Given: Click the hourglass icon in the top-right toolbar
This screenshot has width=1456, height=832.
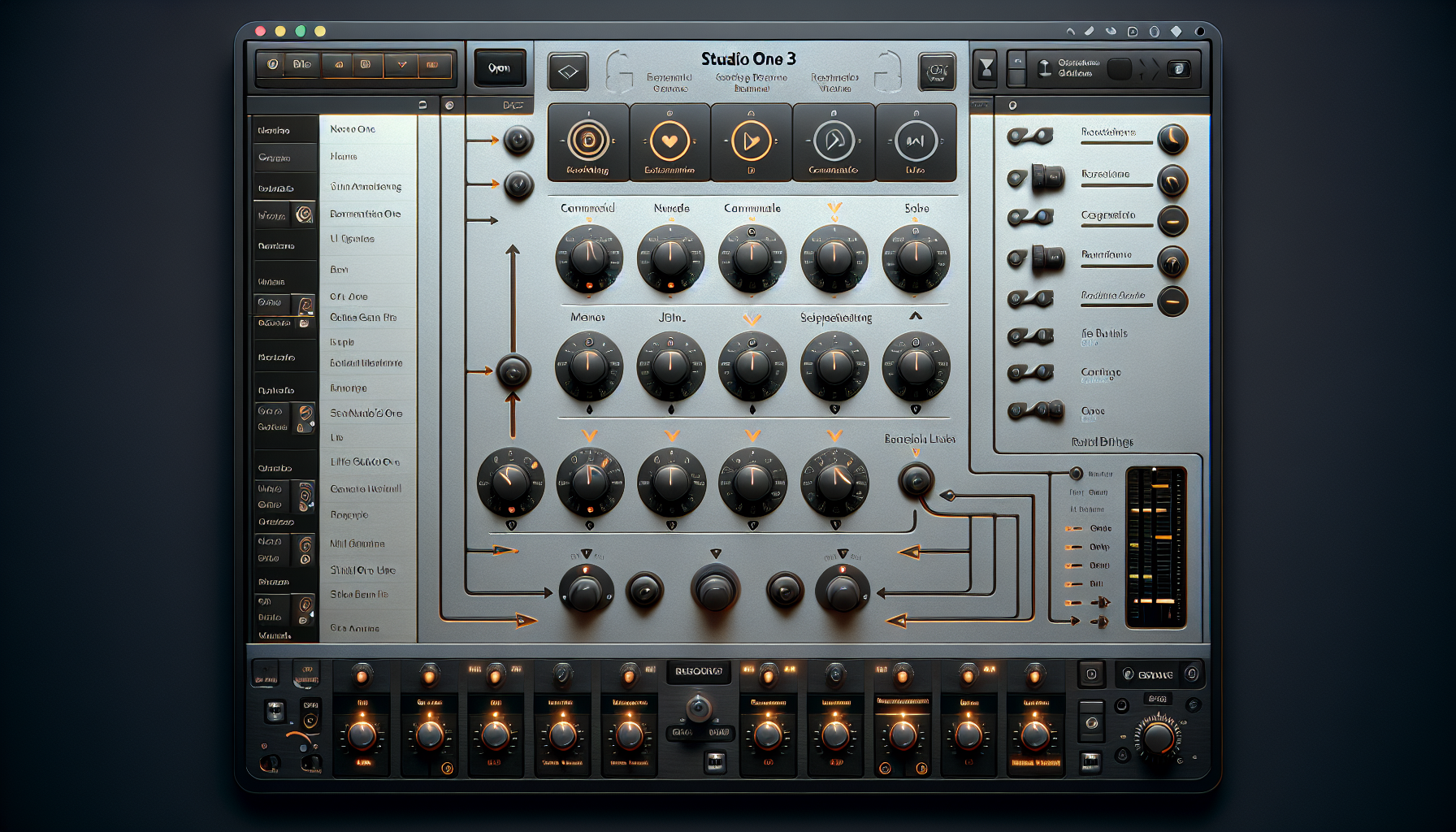Looking at the screenshot, I should [984, 71].
